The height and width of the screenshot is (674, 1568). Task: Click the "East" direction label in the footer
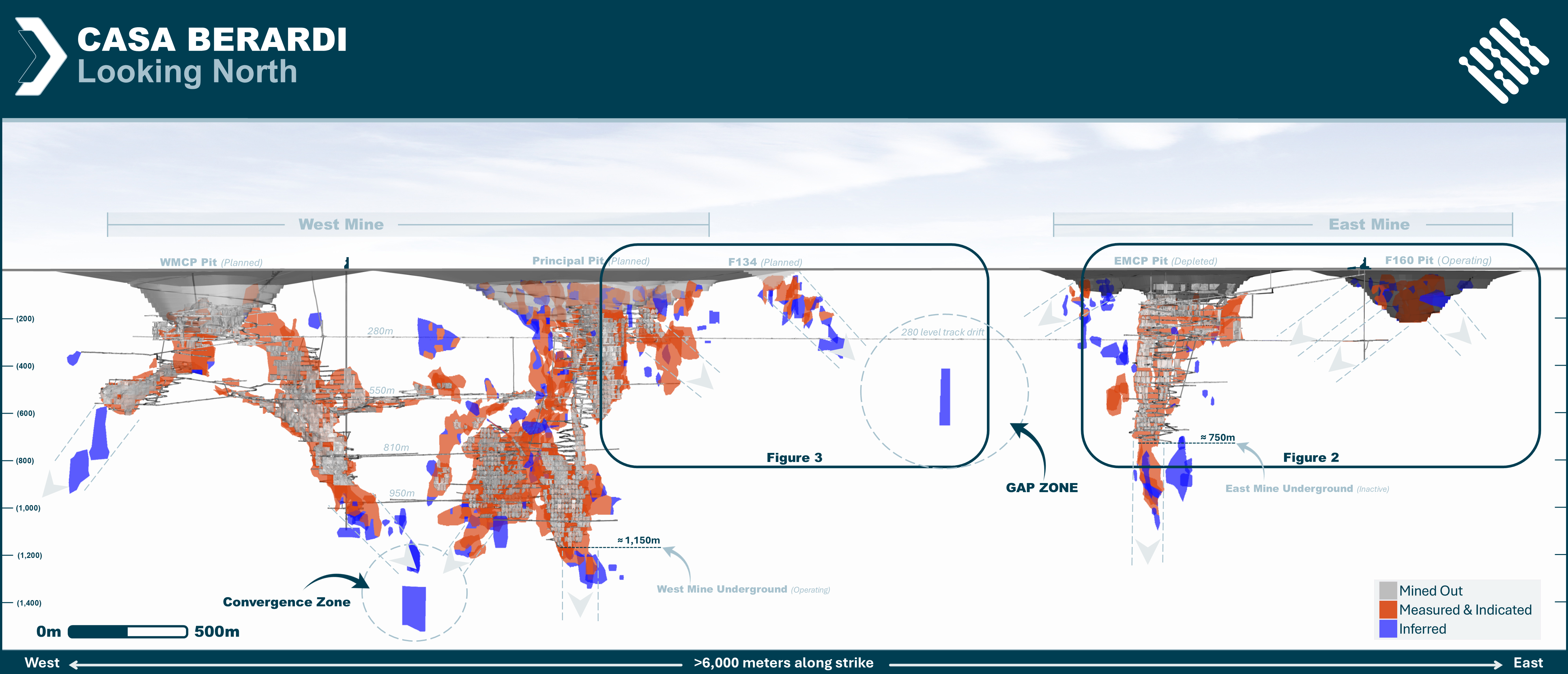pyautogui.click(x=1528, y=662)
